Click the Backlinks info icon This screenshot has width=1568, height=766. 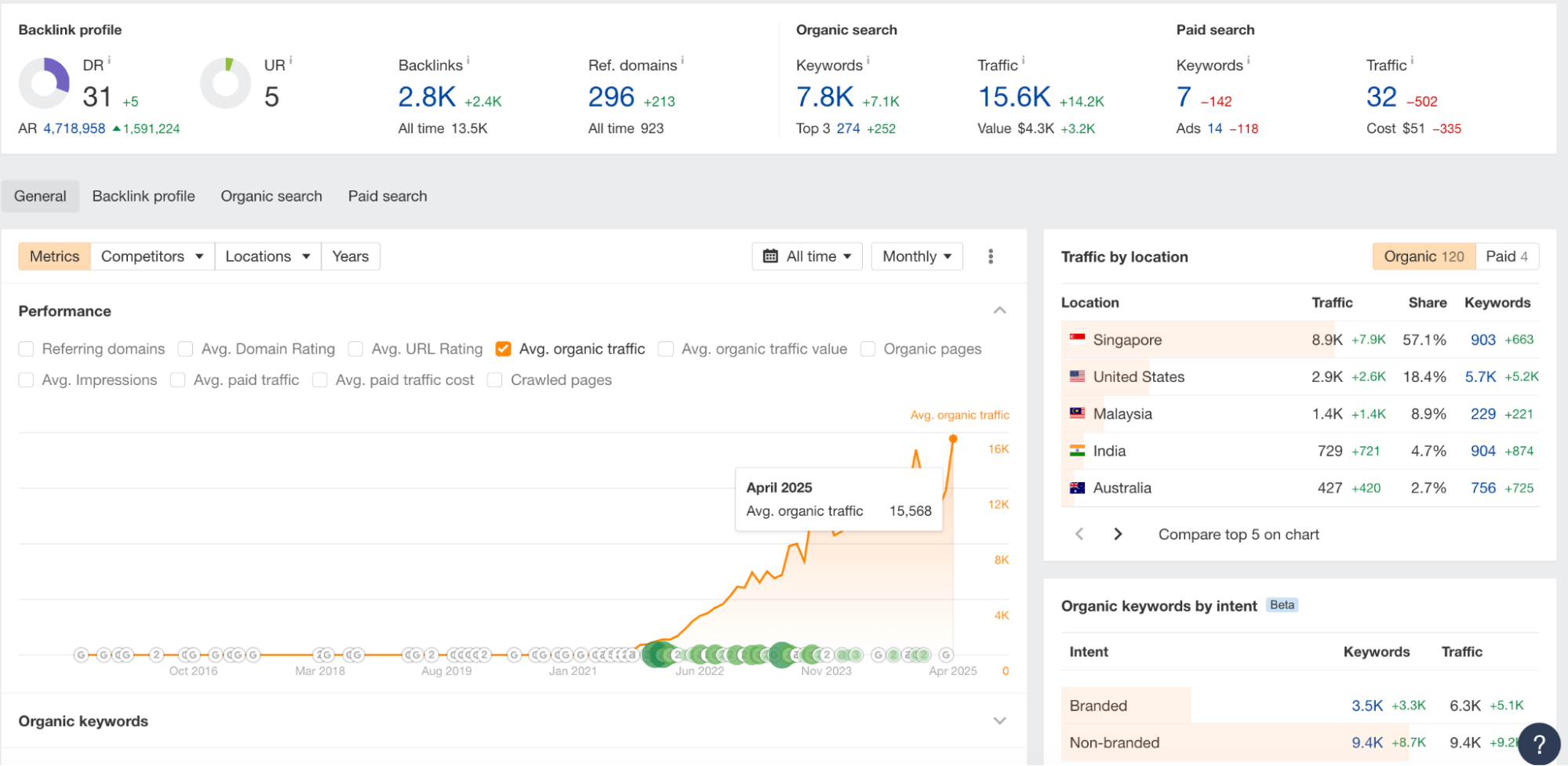[468, 60]
